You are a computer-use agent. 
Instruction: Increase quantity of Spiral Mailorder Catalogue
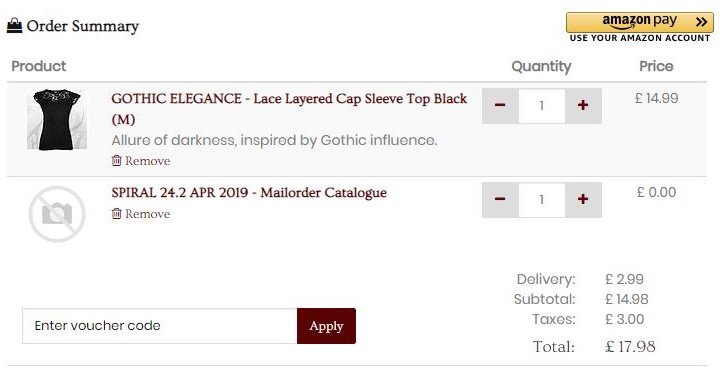(x=583, y=199)
